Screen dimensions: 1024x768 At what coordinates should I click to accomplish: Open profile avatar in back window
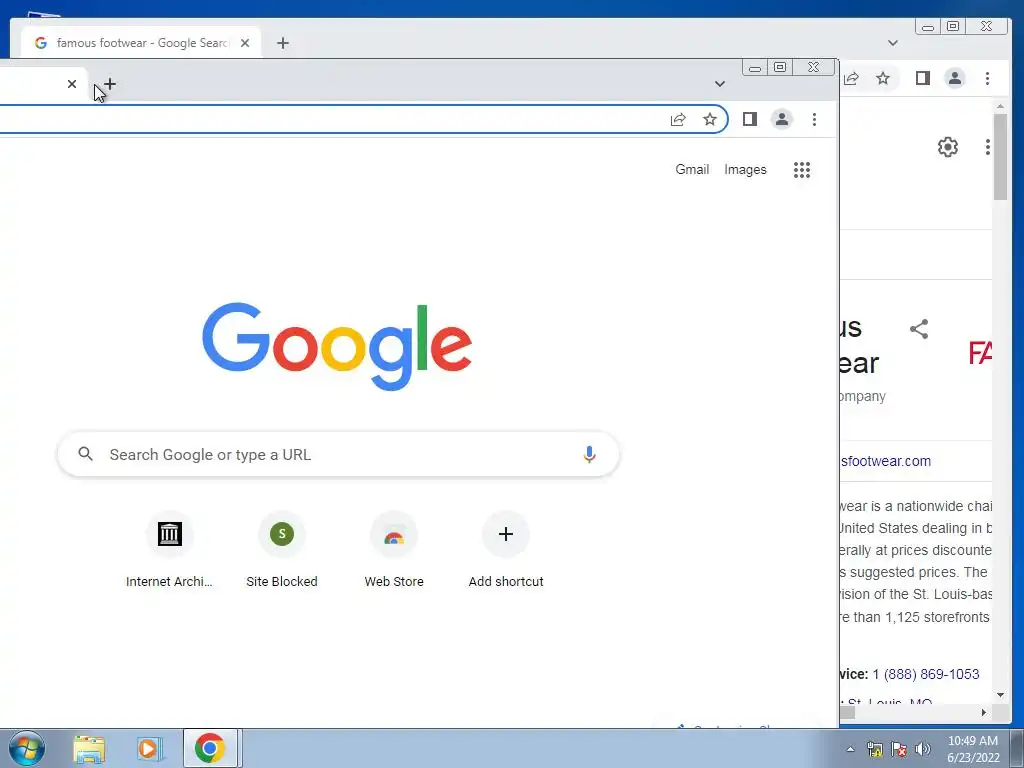pos(955,78)
